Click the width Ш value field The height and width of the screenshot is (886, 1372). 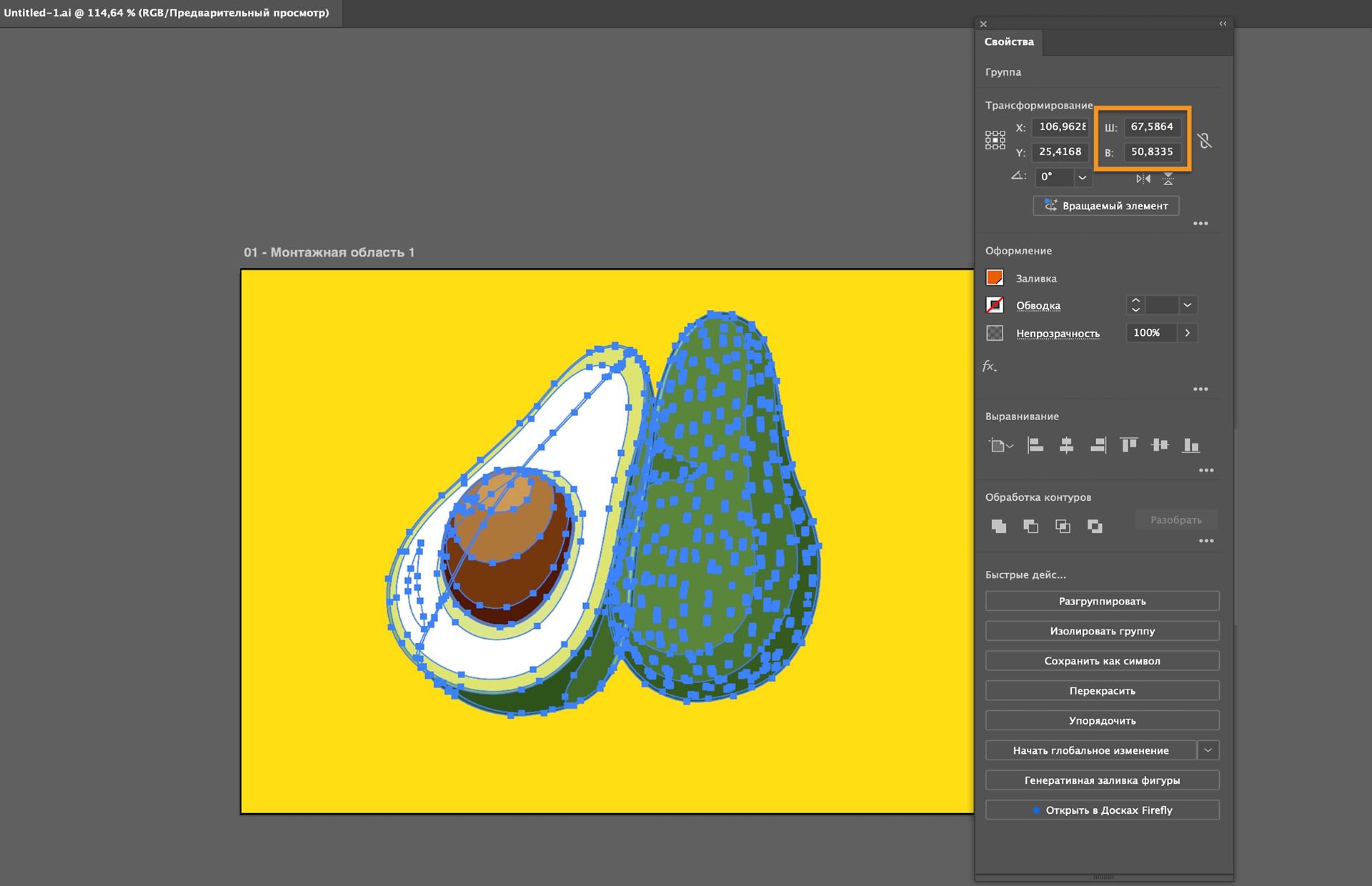(x=1152, y=126)
